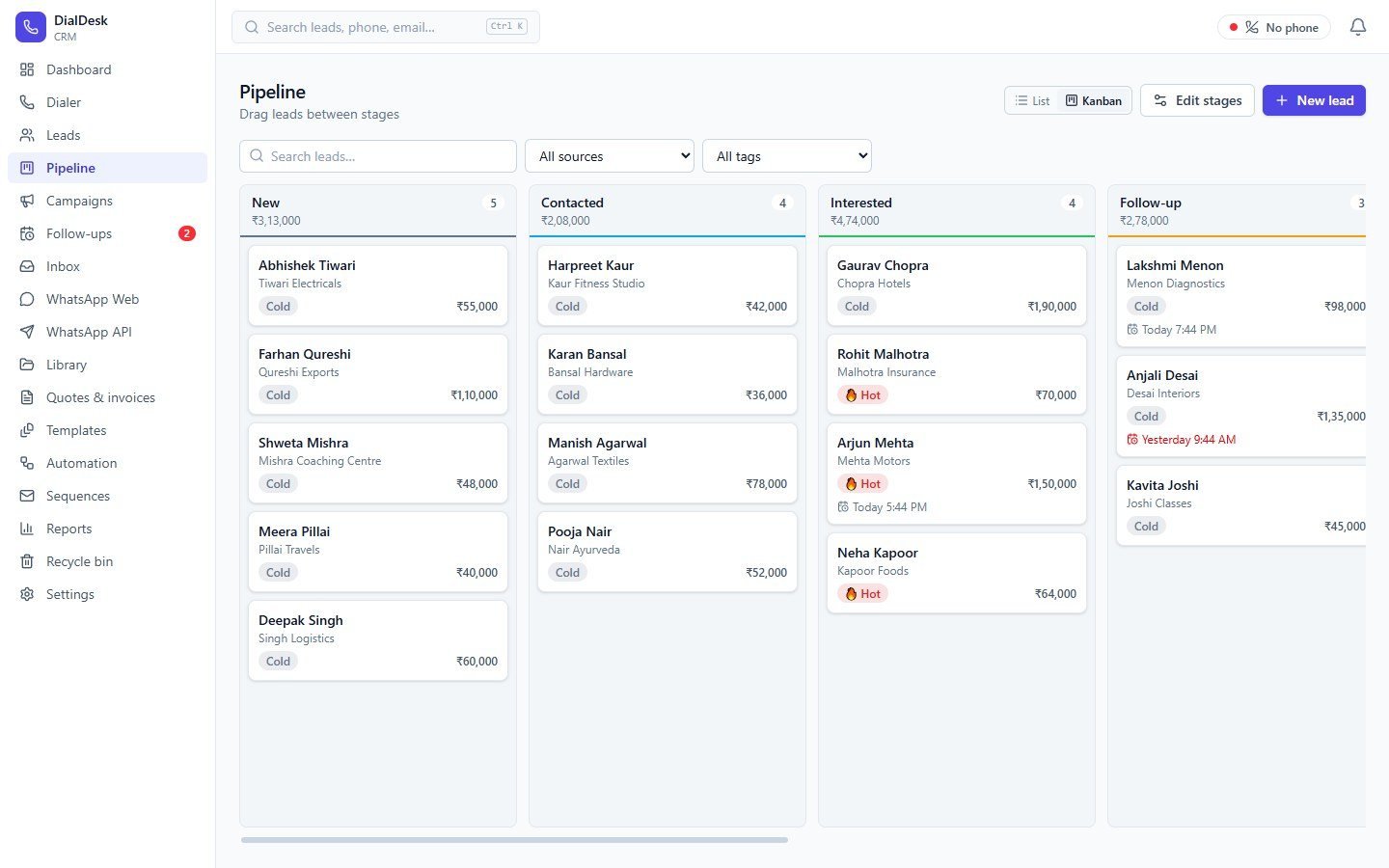Open Sequences envelope icon
This screenshot has height=868, width=1389.
pyautogui.click(x=27, y=496)
